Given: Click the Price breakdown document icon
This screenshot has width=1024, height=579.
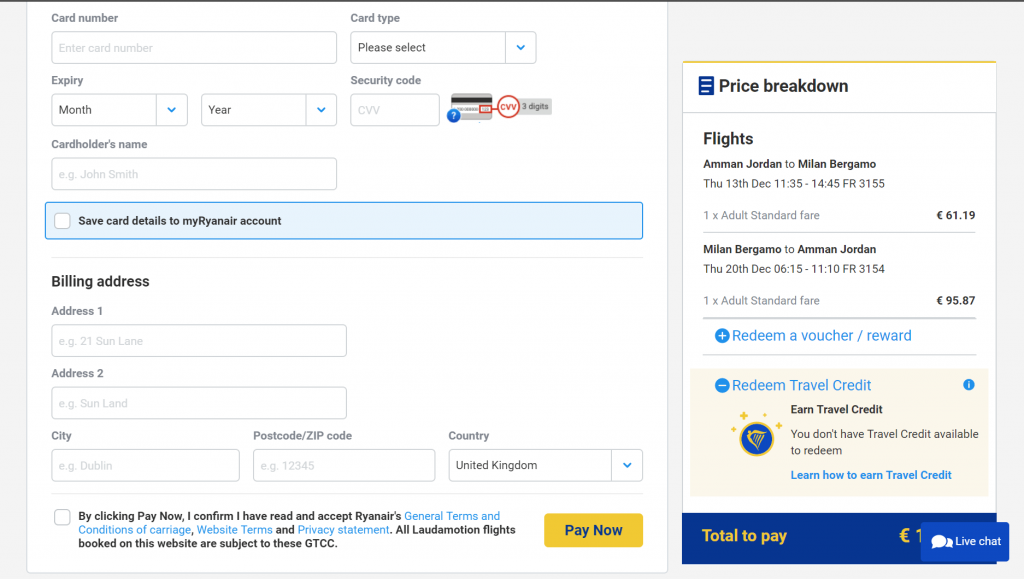Looking at the screenshot, I should (x=706, y=86).
